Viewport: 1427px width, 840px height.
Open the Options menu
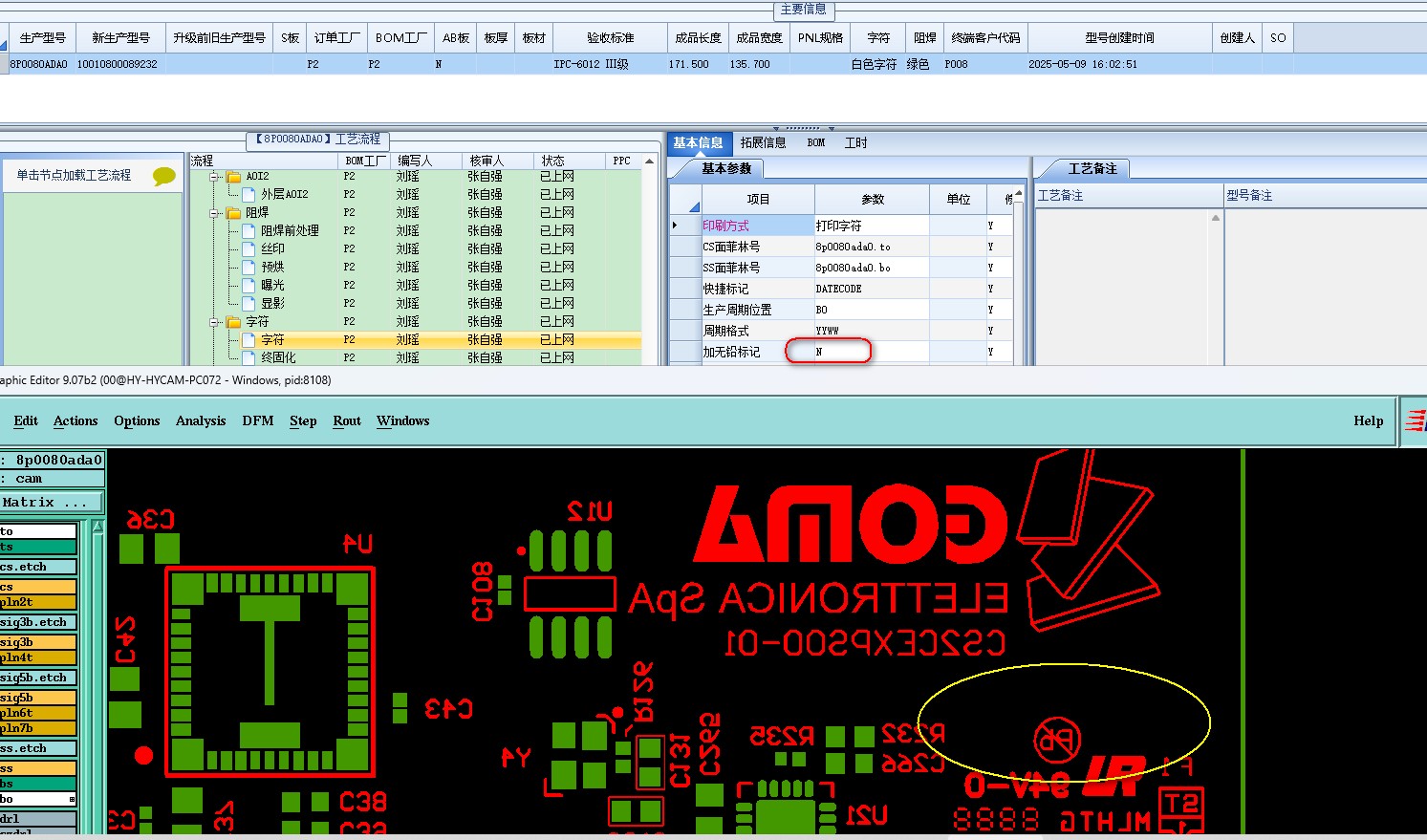point(137,421)
